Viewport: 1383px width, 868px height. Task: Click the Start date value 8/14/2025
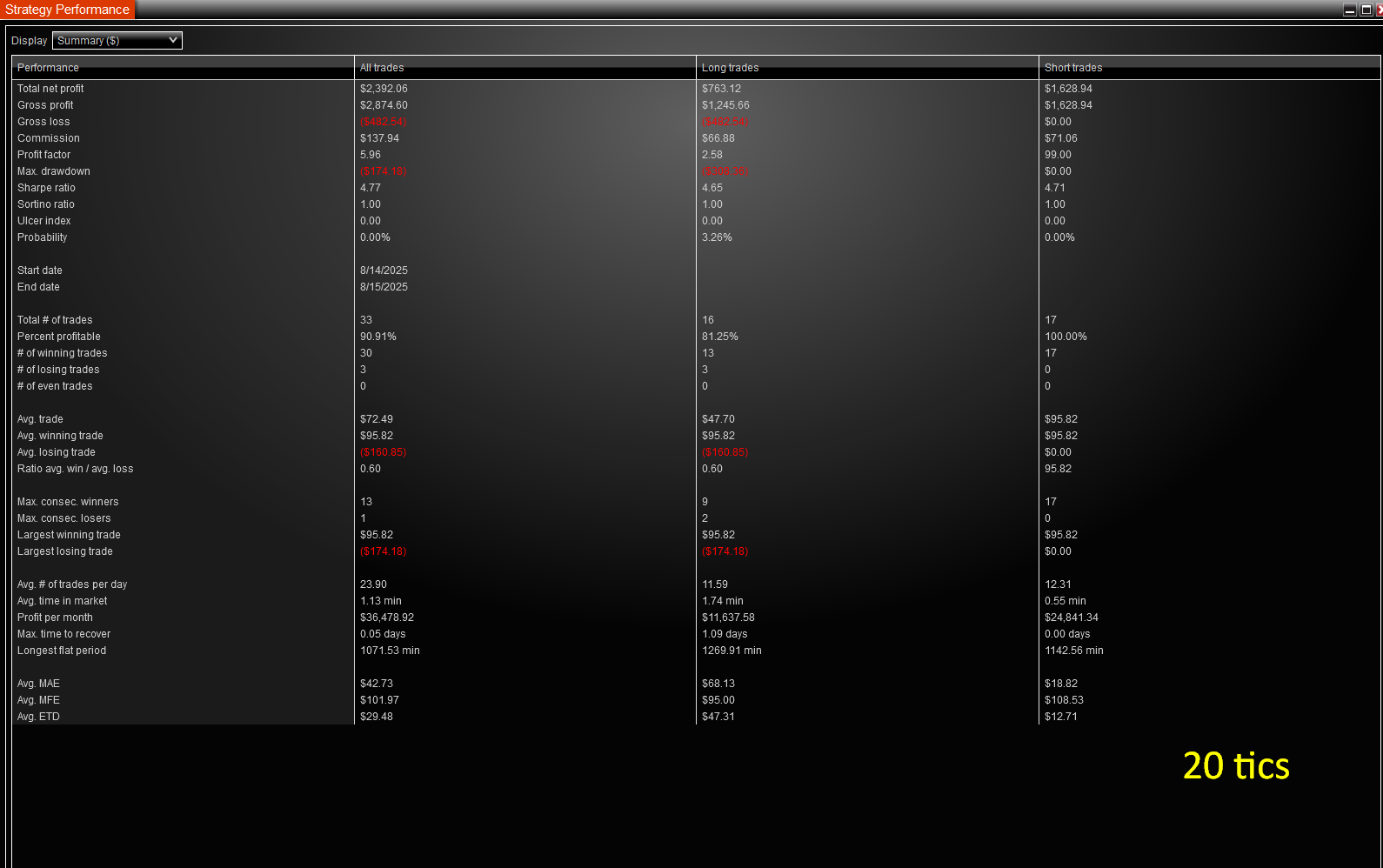384,270
